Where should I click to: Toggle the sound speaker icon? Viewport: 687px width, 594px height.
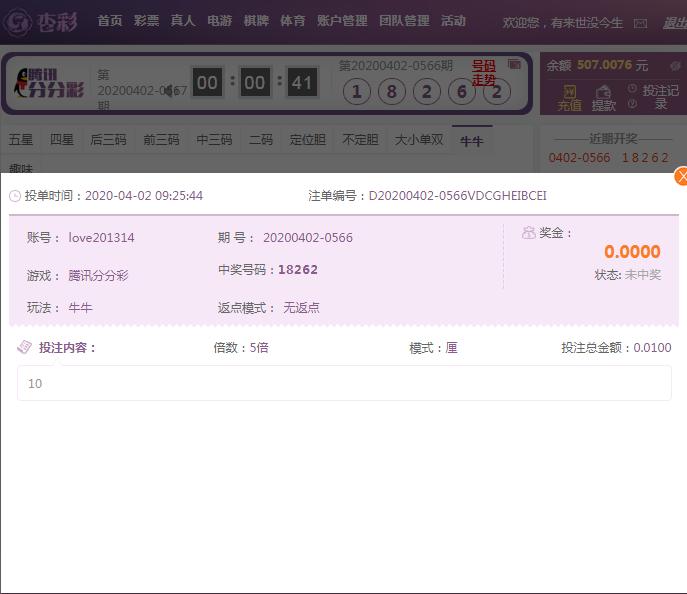point(168,91)
